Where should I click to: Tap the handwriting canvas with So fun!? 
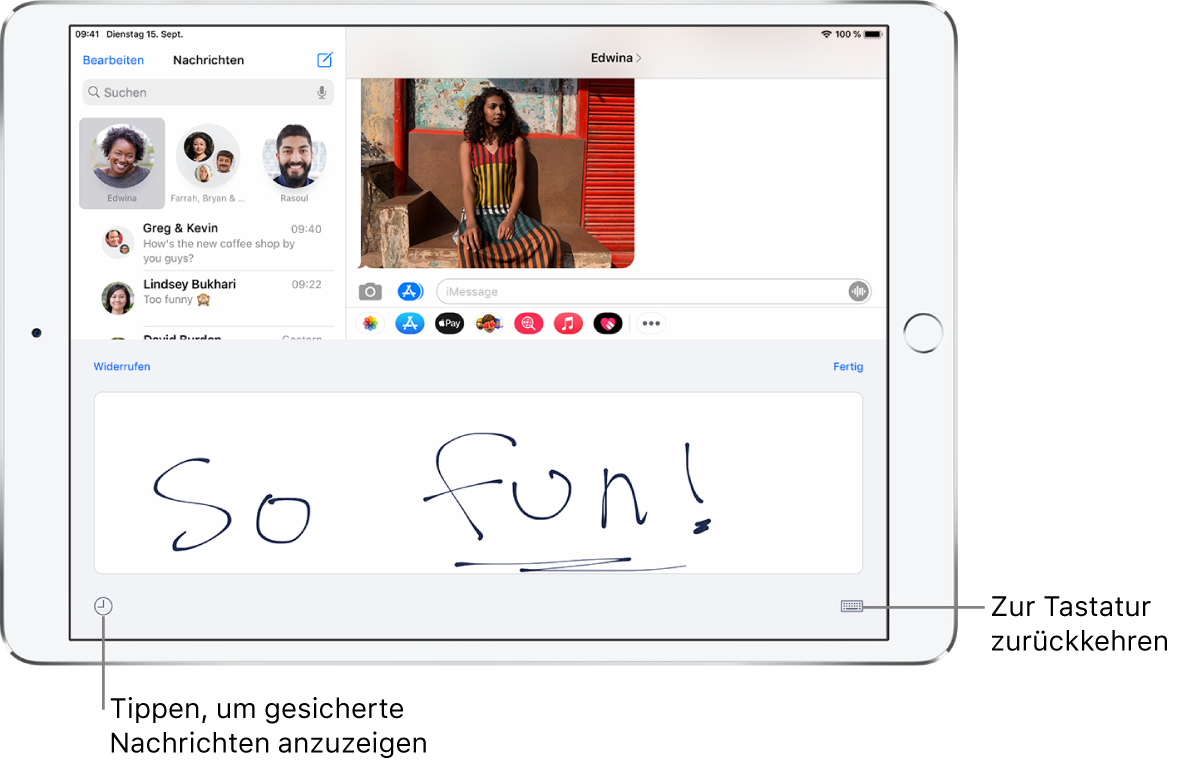(478, 483)
